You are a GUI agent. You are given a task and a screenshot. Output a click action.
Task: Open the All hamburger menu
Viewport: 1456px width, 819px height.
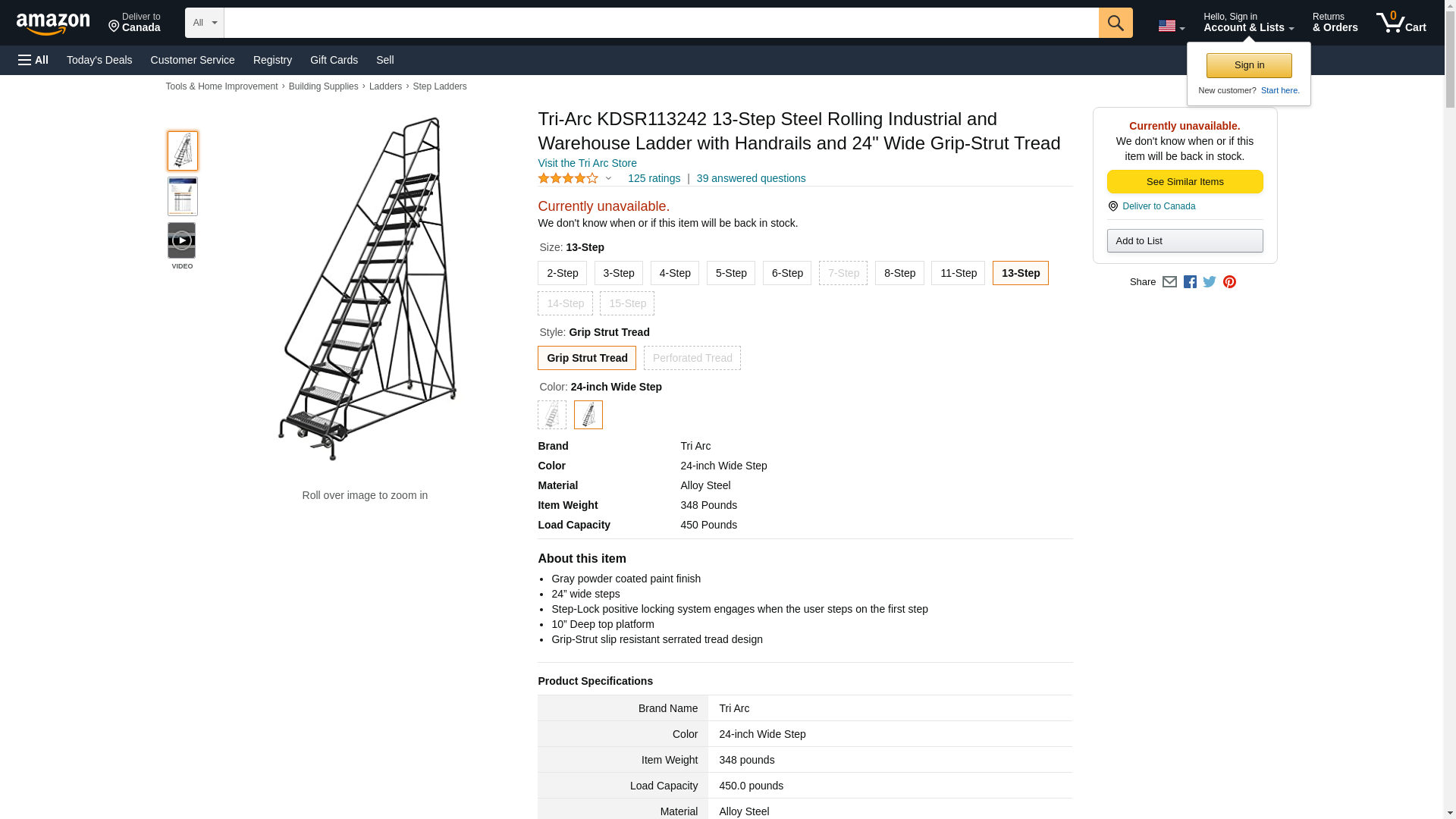(x=33, y=60)
